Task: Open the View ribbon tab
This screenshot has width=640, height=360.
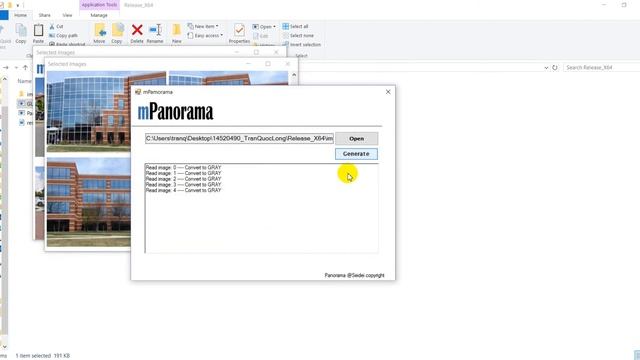Action: click(67, 15)
